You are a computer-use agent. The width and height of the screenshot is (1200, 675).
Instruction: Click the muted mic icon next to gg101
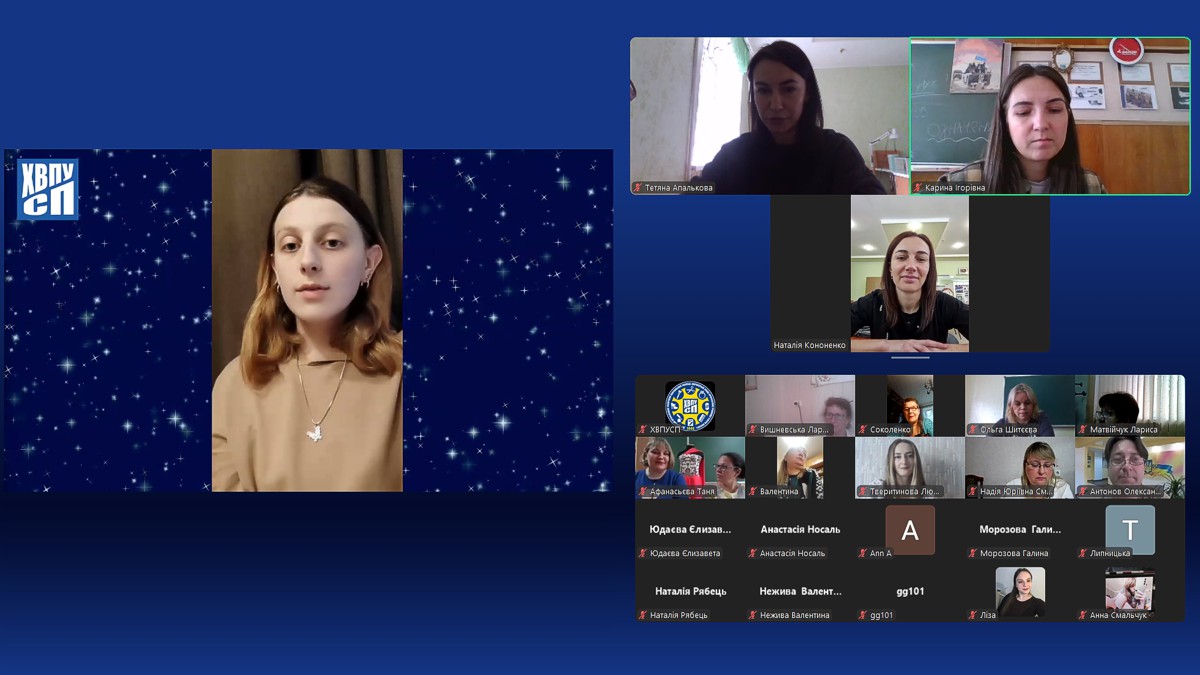click(x=863, y=615)
